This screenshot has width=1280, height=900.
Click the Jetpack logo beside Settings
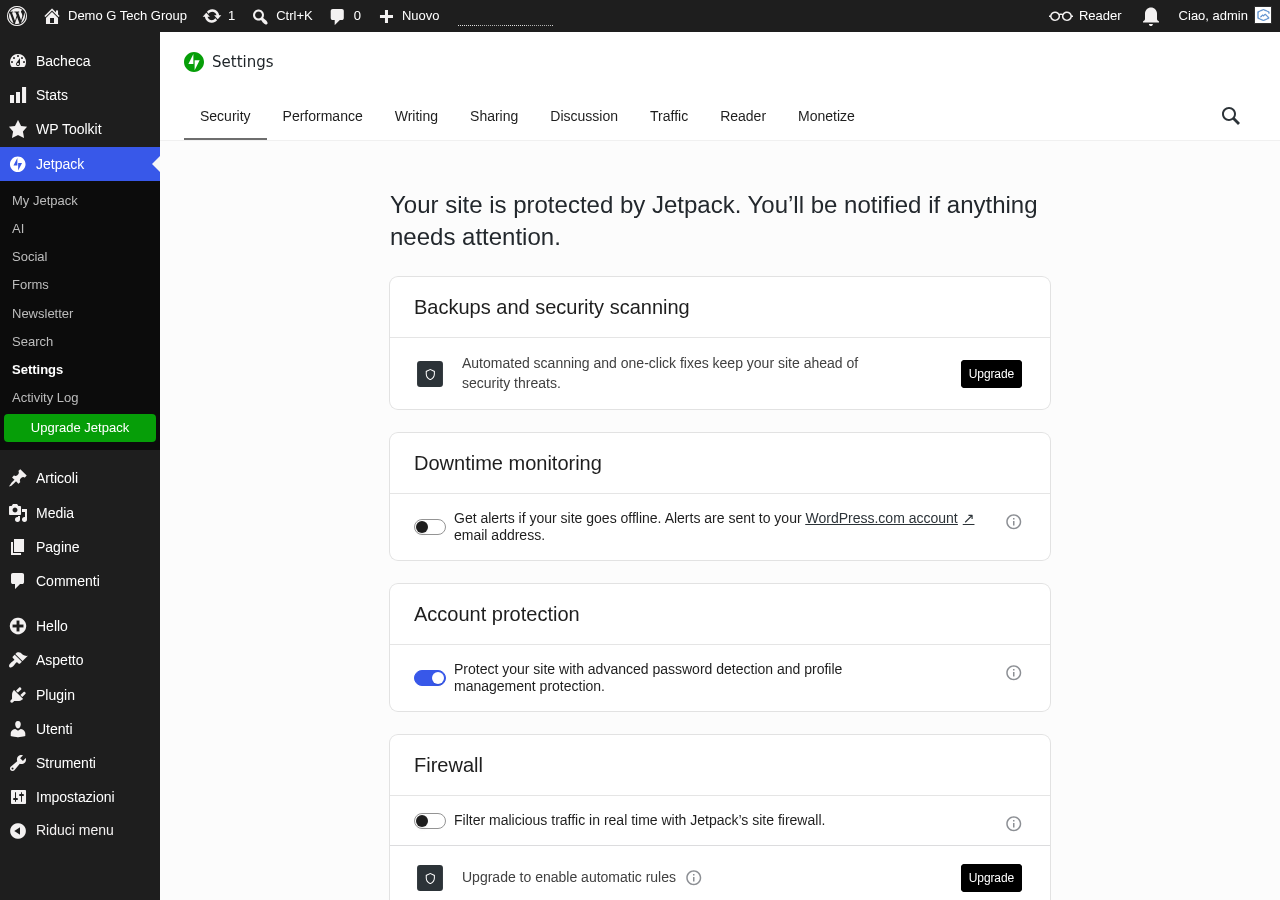pos(194,62)
